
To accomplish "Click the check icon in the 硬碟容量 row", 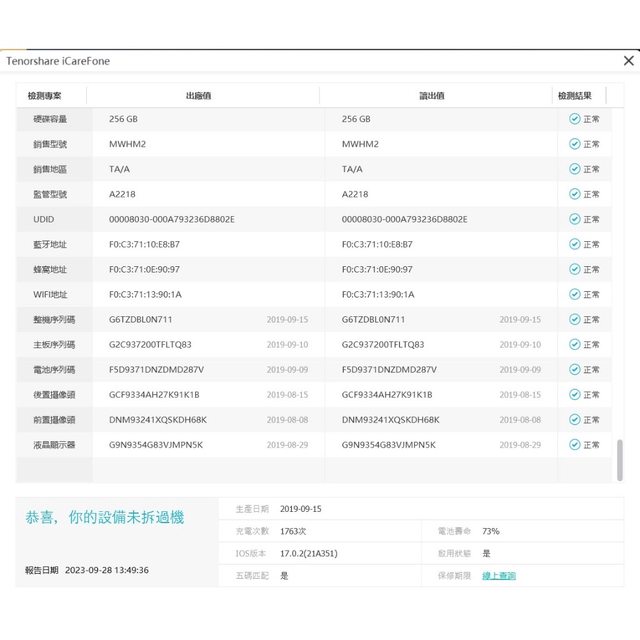I will click(x=574, y=119).
